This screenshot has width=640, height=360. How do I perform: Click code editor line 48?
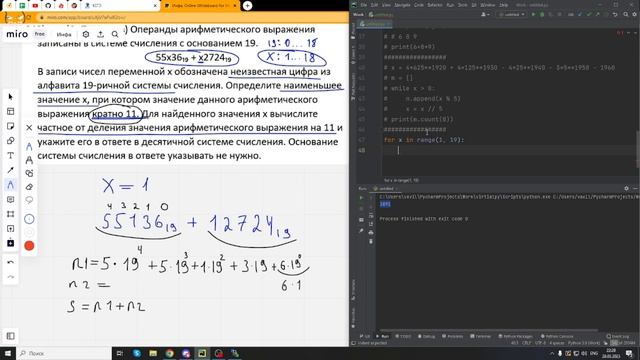510,150
